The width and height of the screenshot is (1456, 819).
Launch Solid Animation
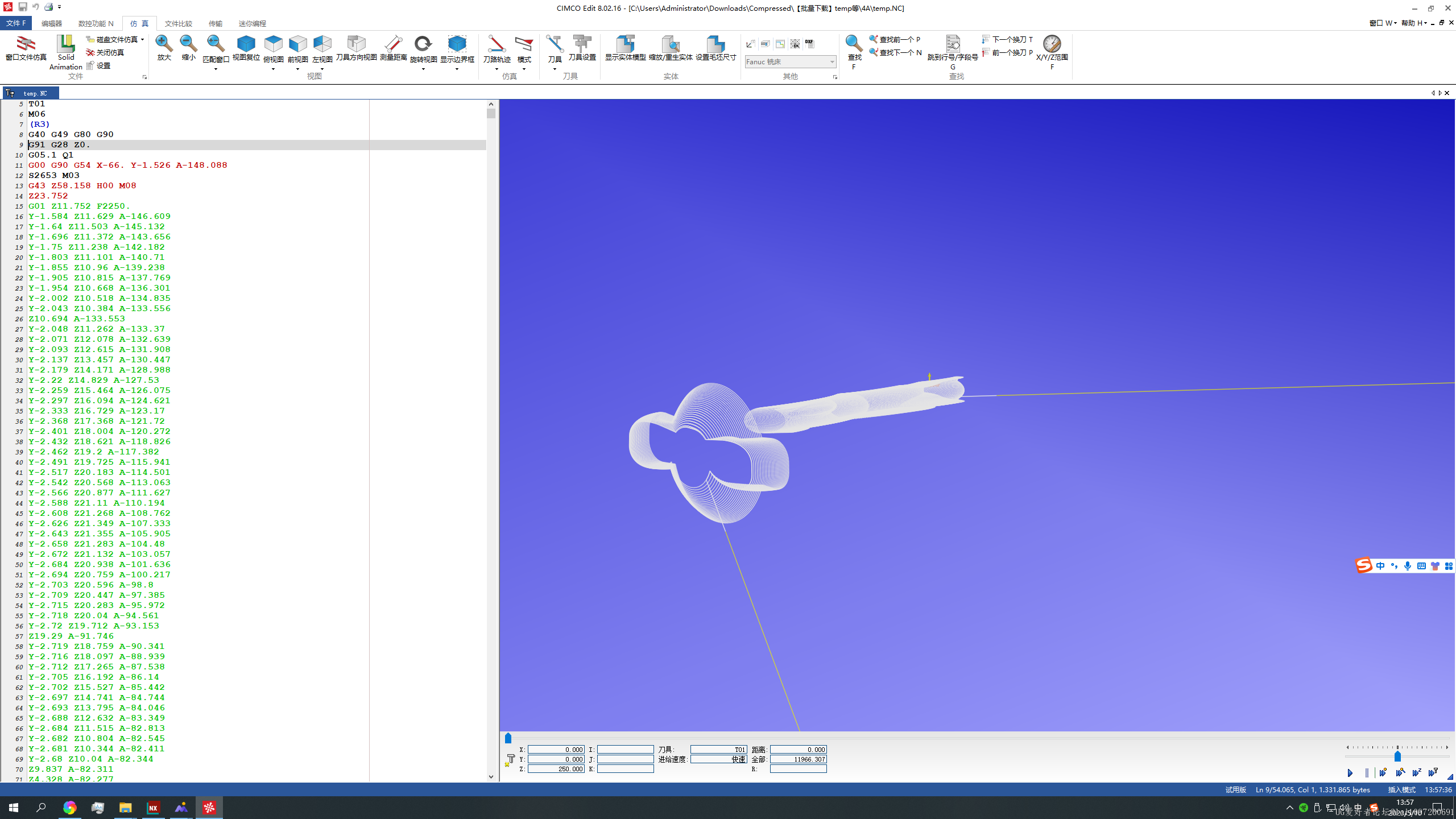coord(66,52)
